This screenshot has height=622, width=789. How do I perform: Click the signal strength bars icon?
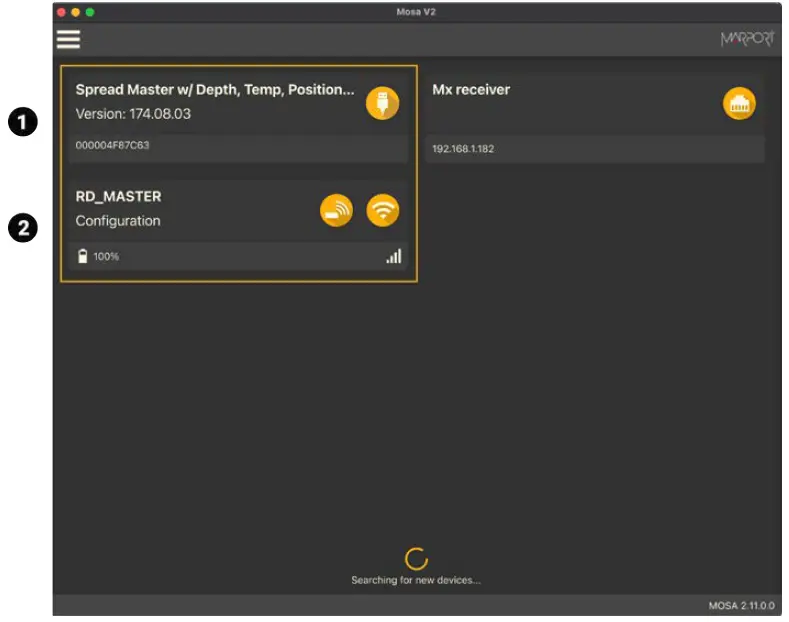coord(393,256)
